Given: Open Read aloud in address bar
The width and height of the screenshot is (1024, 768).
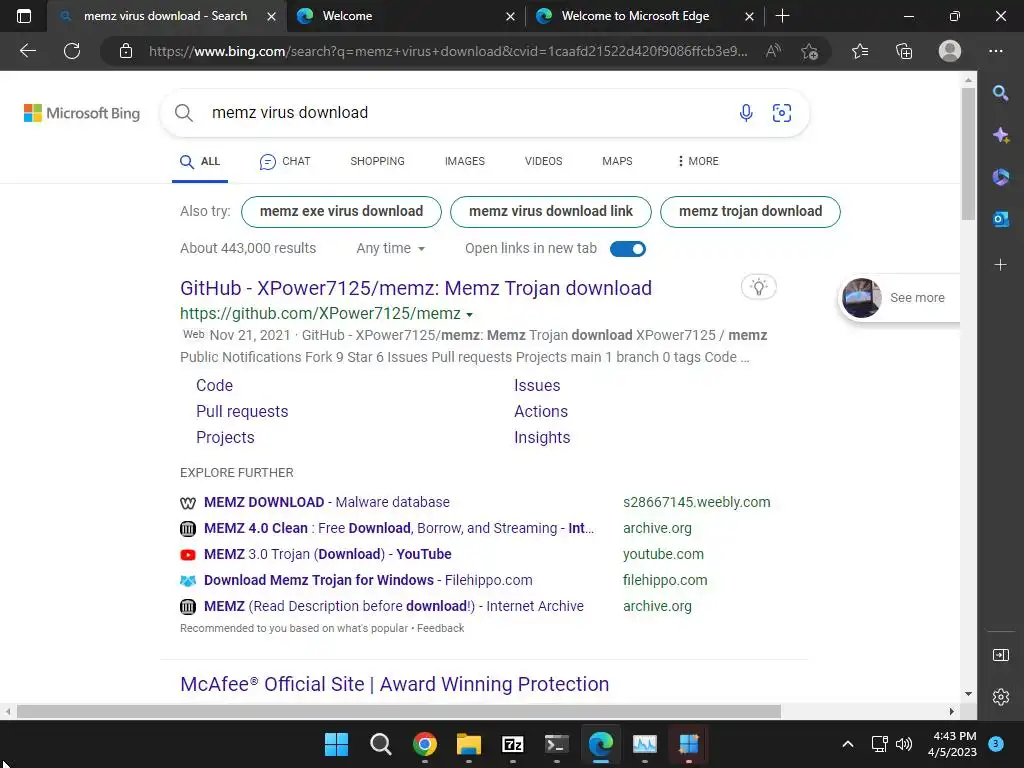Looking at the screenshot, I should pos(773,51).
